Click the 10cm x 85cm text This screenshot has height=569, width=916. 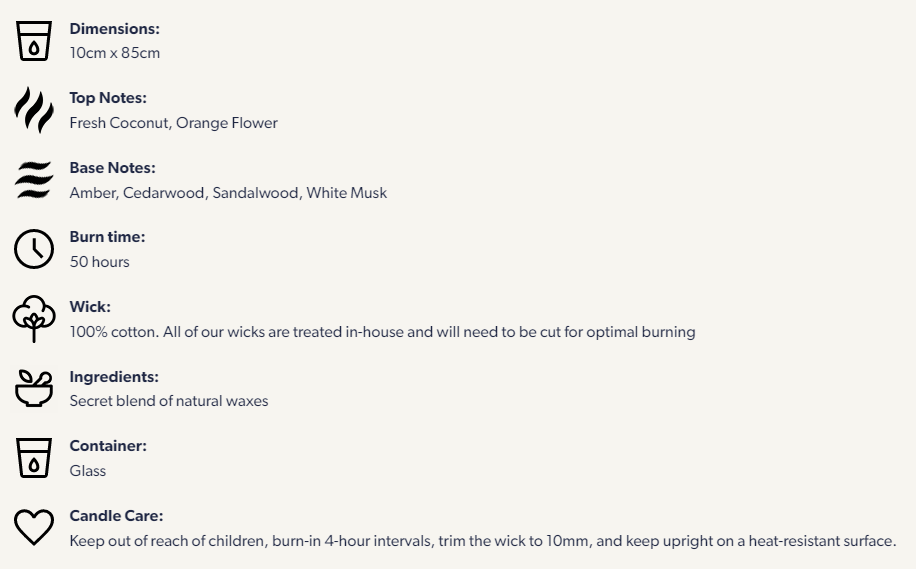[x=114, y=53]
